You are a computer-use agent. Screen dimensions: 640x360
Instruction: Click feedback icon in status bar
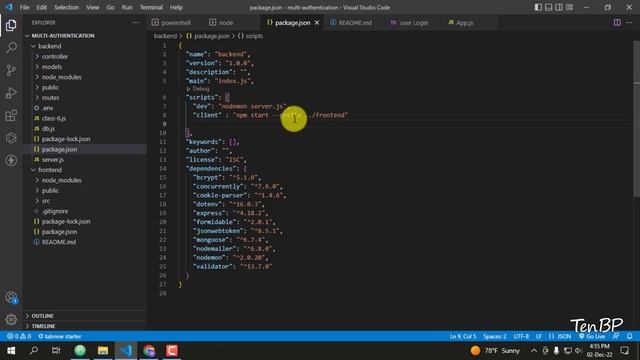coord(616,336)
